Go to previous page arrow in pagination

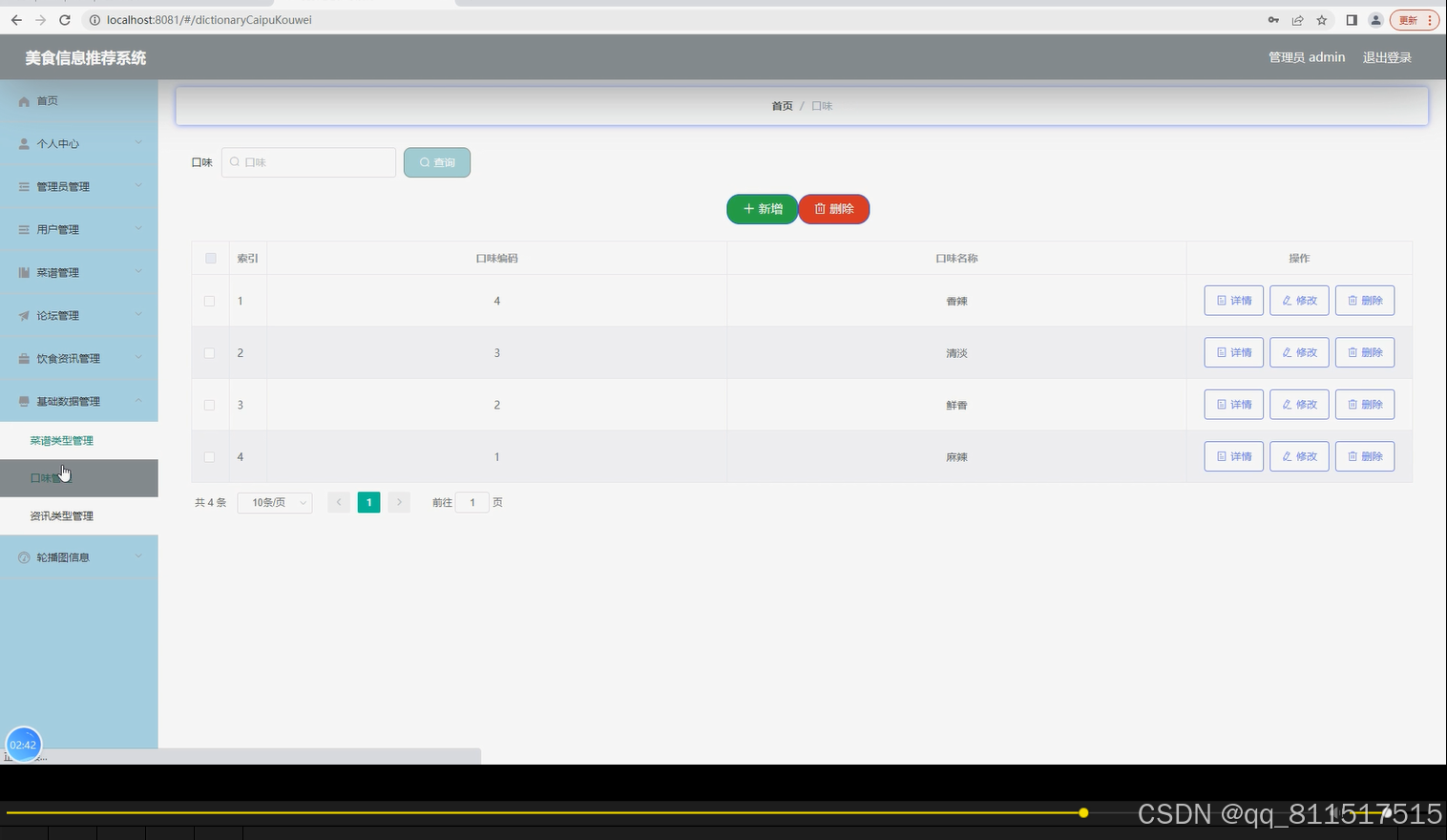[x=339, y=502]
